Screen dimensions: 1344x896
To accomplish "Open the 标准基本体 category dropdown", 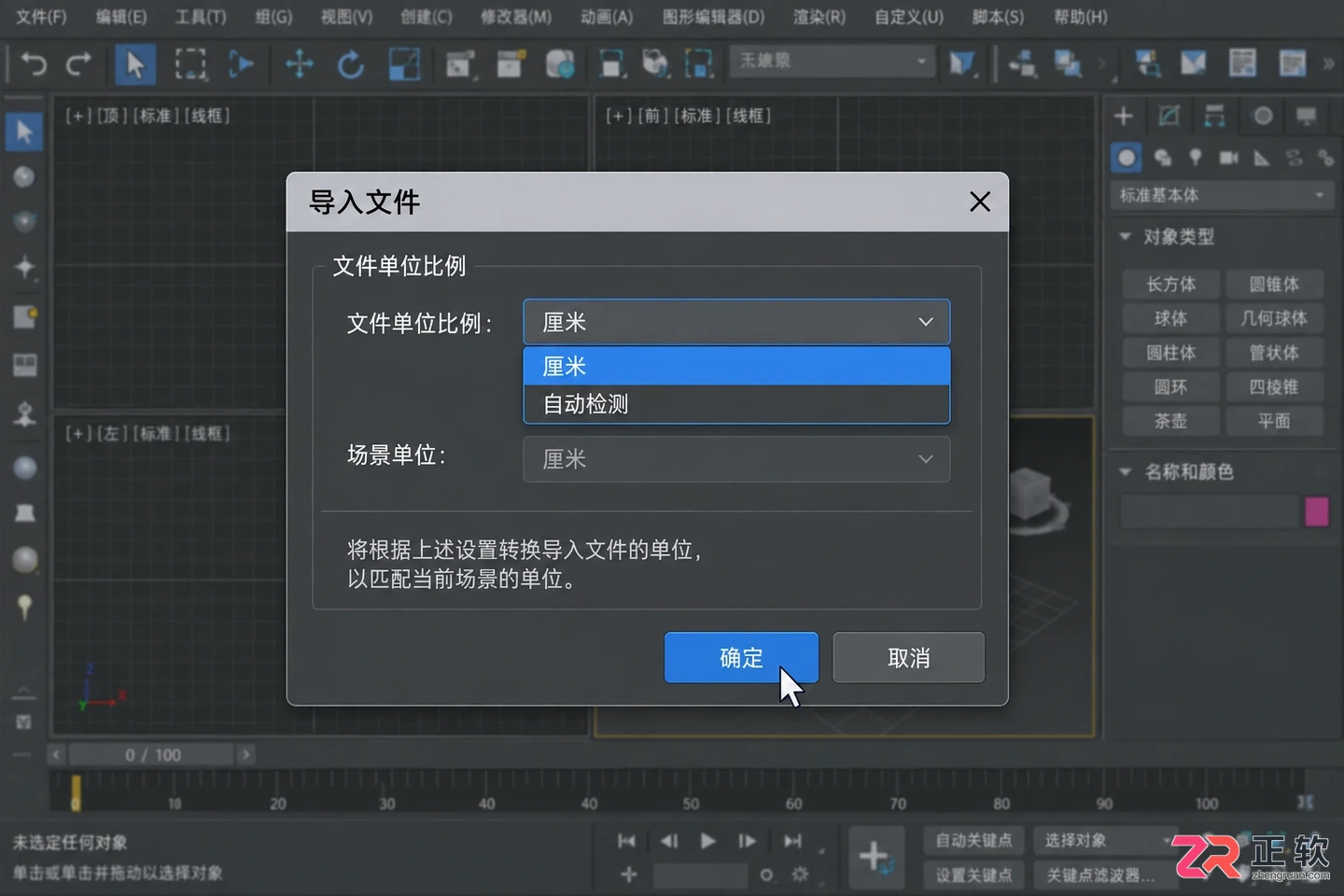I will [1222, 195].
